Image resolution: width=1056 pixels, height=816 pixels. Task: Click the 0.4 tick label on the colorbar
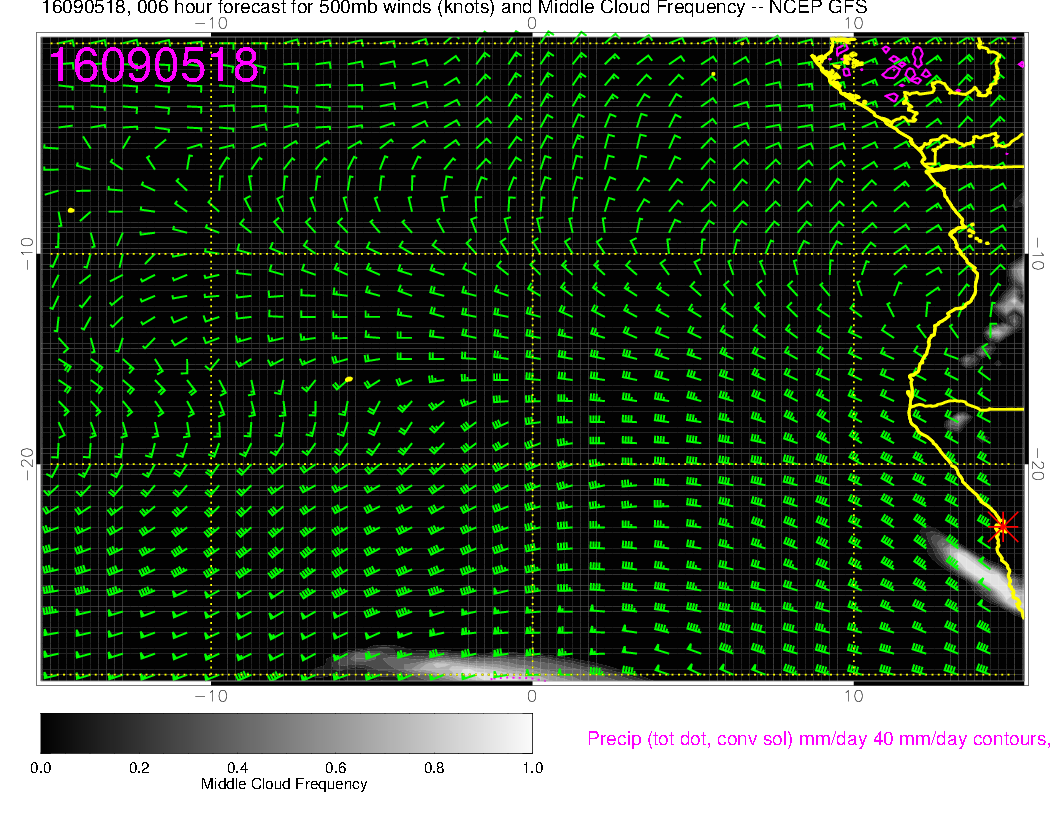pos(237,768)
